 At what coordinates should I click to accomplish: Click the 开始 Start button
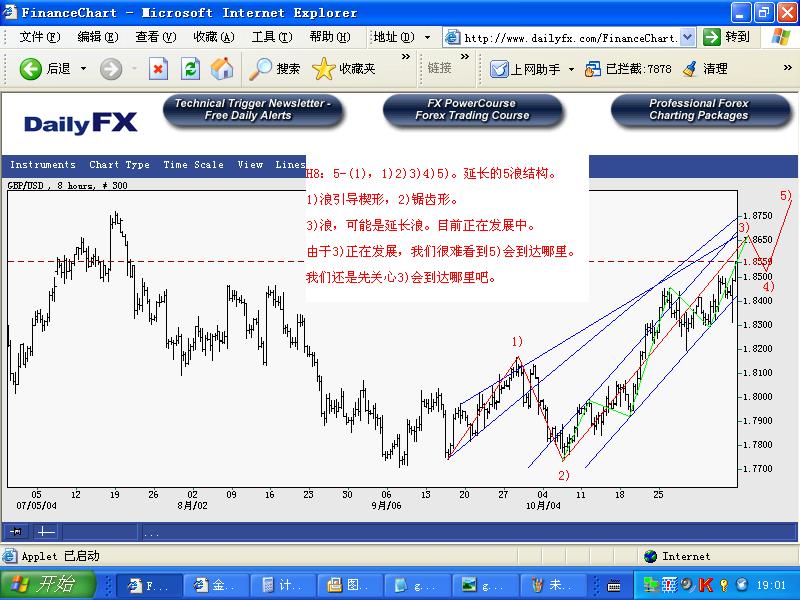pyautogui.click(x=43, y=584)
